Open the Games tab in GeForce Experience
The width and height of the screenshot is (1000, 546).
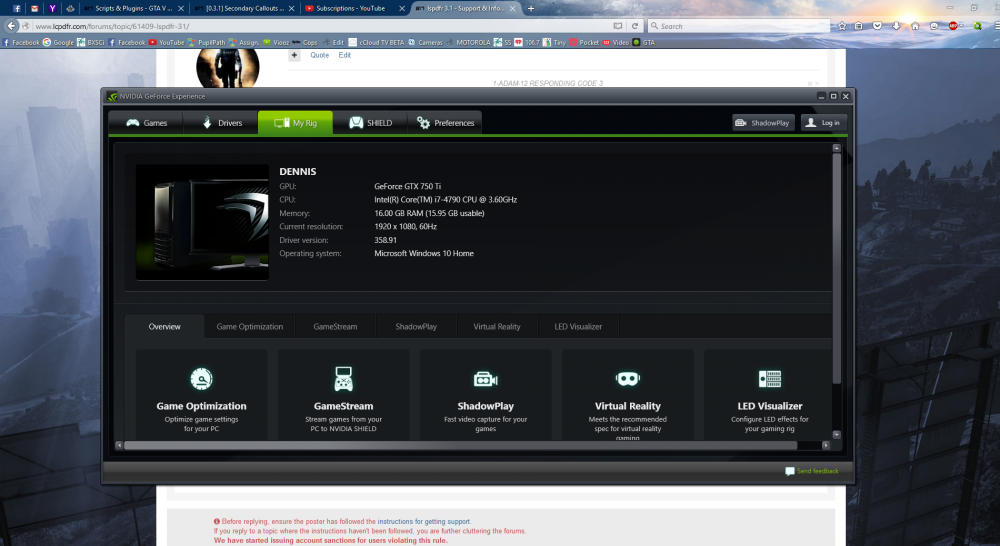tap(146, 122)
